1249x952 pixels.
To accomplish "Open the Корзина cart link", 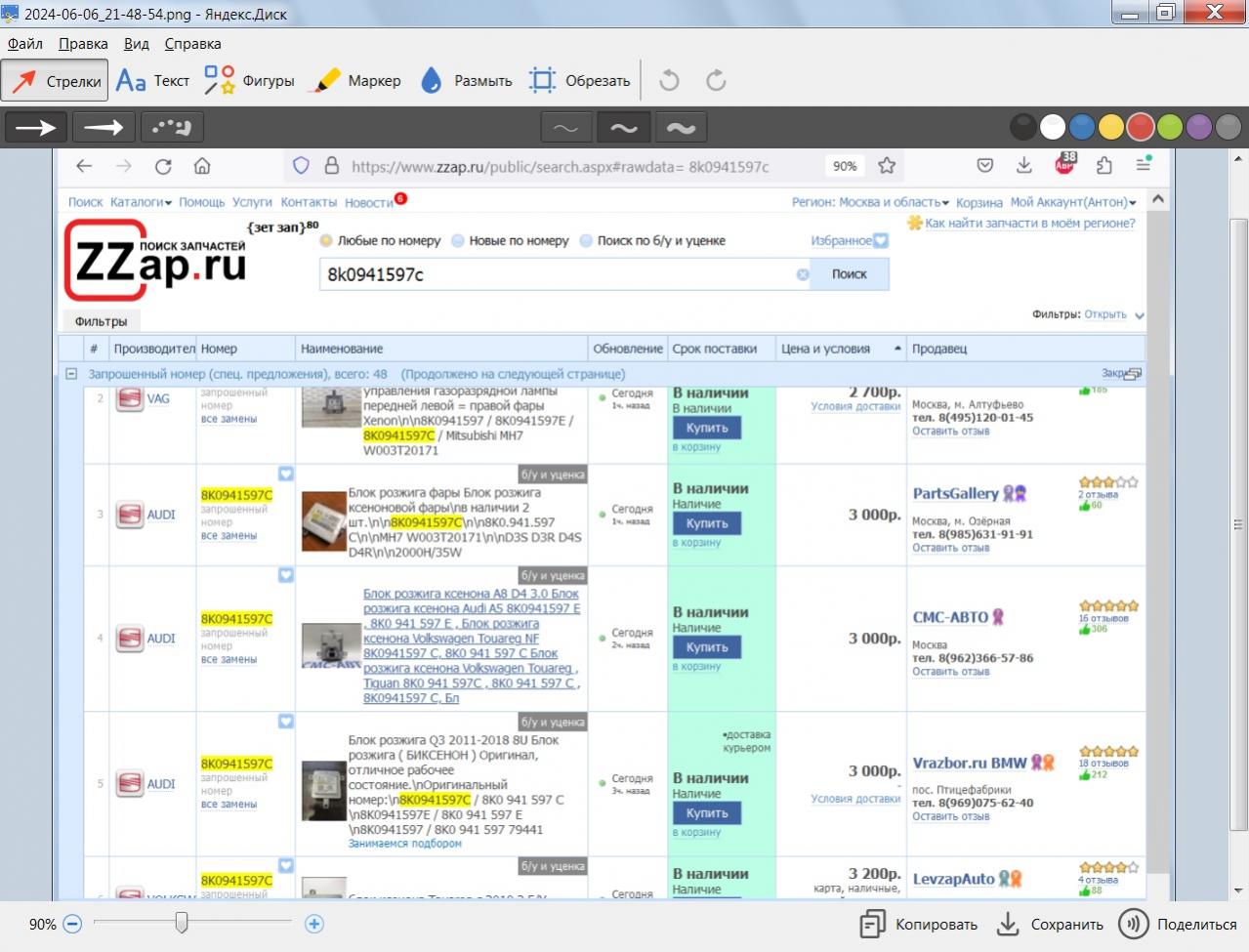I will (979, 202).
